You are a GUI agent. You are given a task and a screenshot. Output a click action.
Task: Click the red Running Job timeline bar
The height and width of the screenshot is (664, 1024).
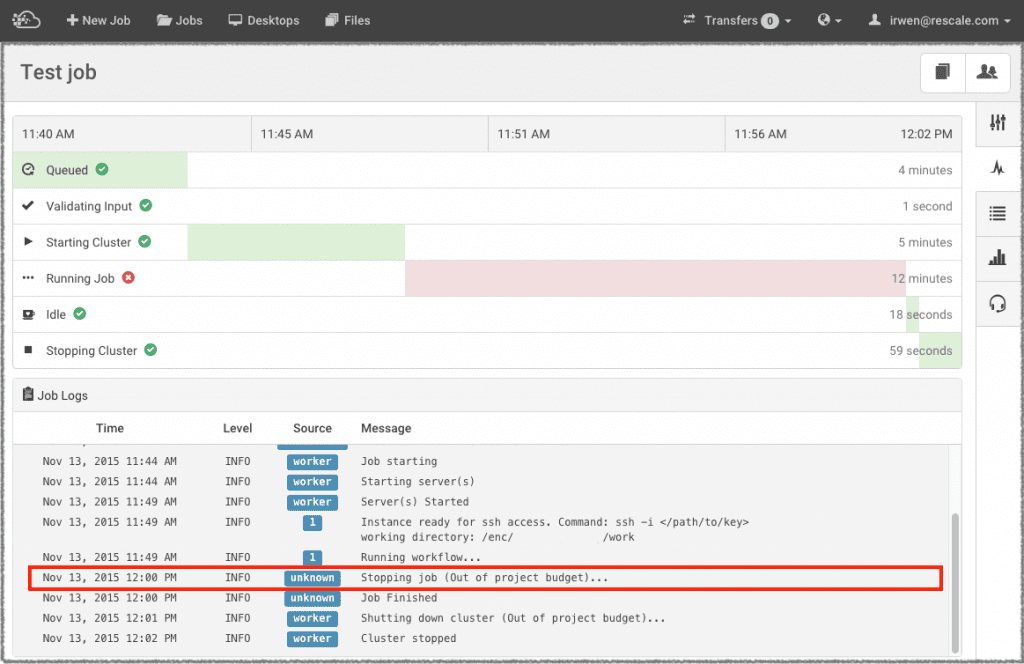click(654, 278)
